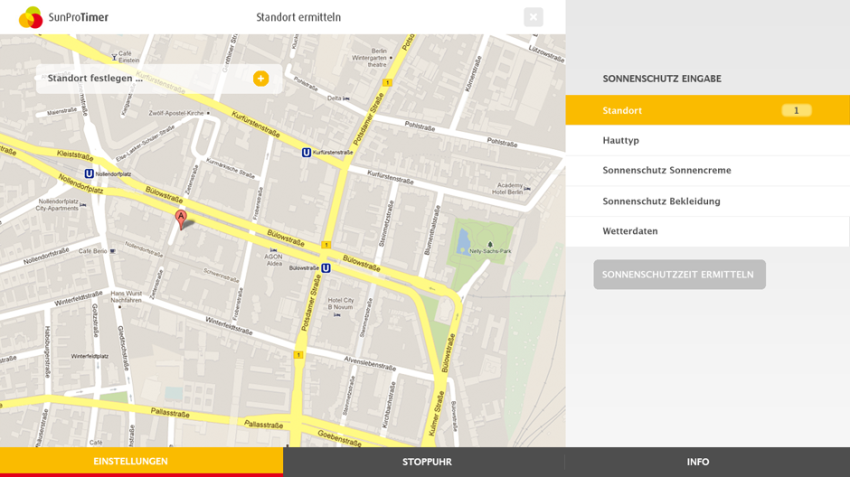
Task: Click the Nelly-Sachs-Park tree icon
Action: 490,243
